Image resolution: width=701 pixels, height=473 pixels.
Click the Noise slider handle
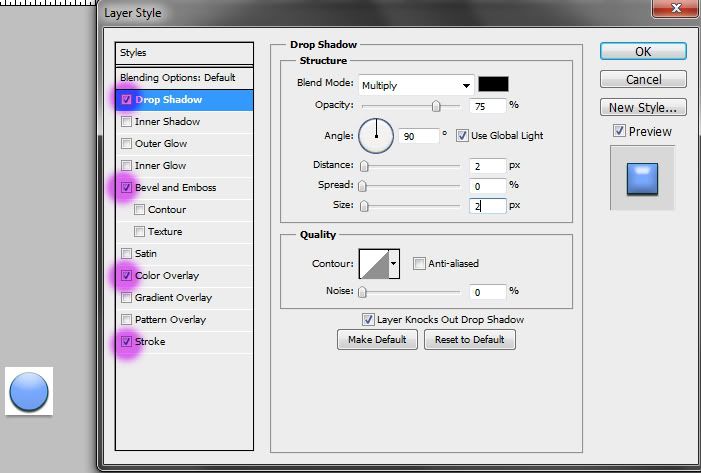coord(363,292)
